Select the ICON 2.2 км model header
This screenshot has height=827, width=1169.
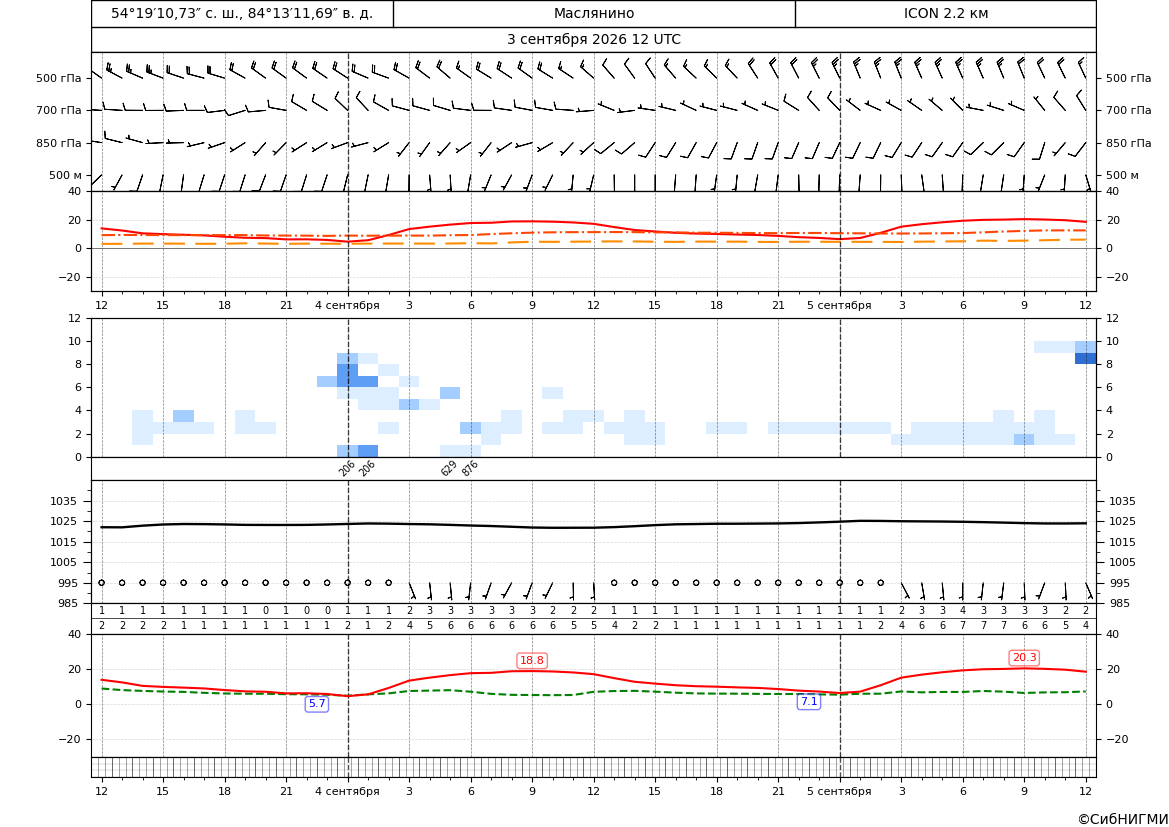945,13
